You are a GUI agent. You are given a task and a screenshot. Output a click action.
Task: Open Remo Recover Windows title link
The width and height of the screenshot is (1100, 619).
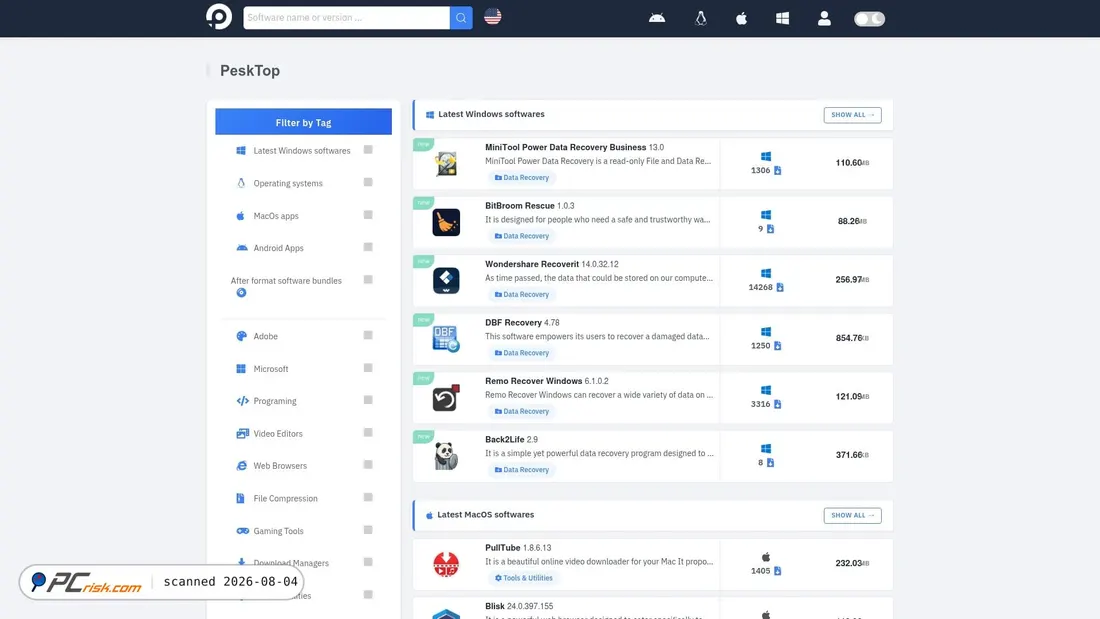(x=534, y=381)
